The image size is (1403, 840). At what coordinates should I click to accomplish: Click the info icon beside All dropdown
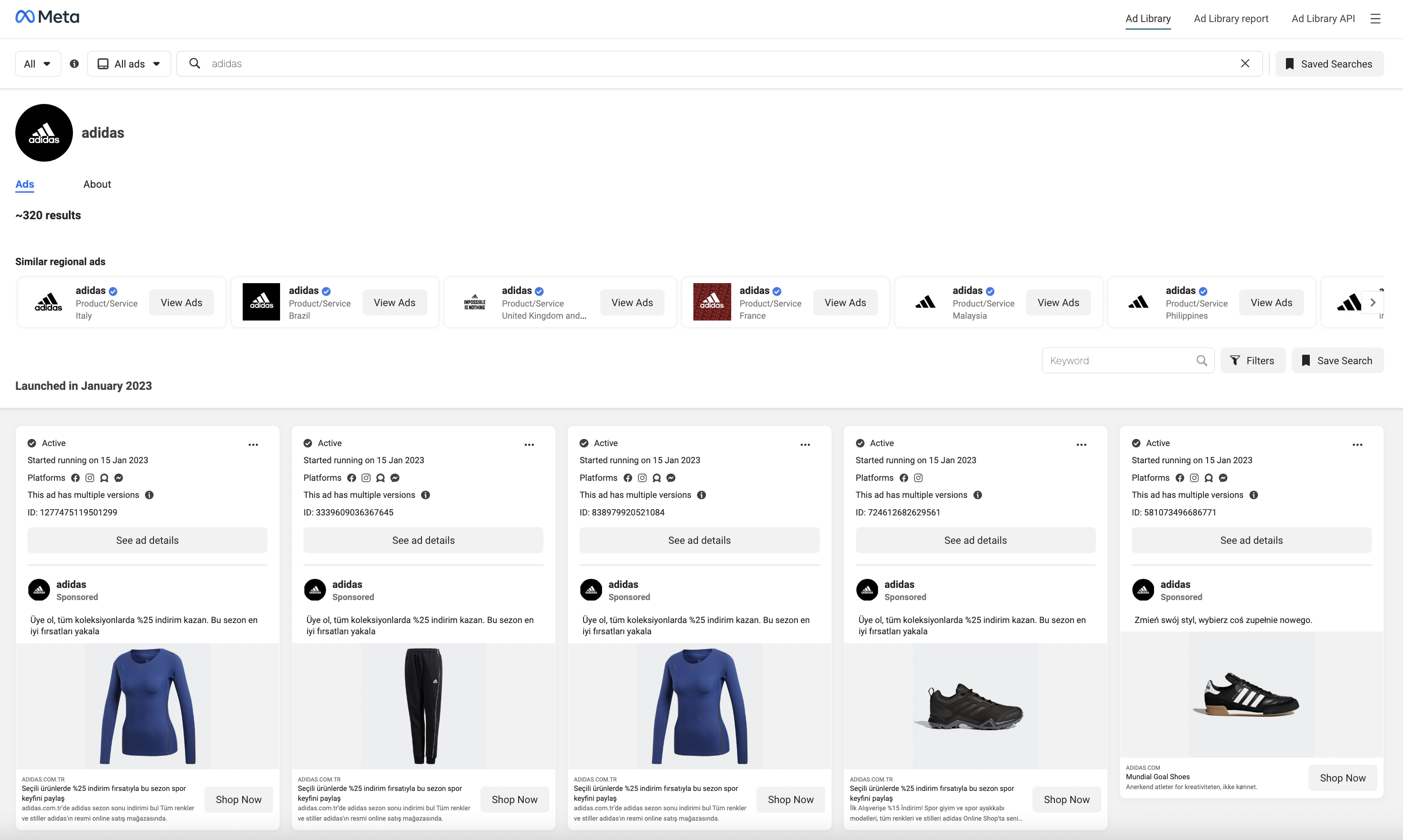point(74,64)
